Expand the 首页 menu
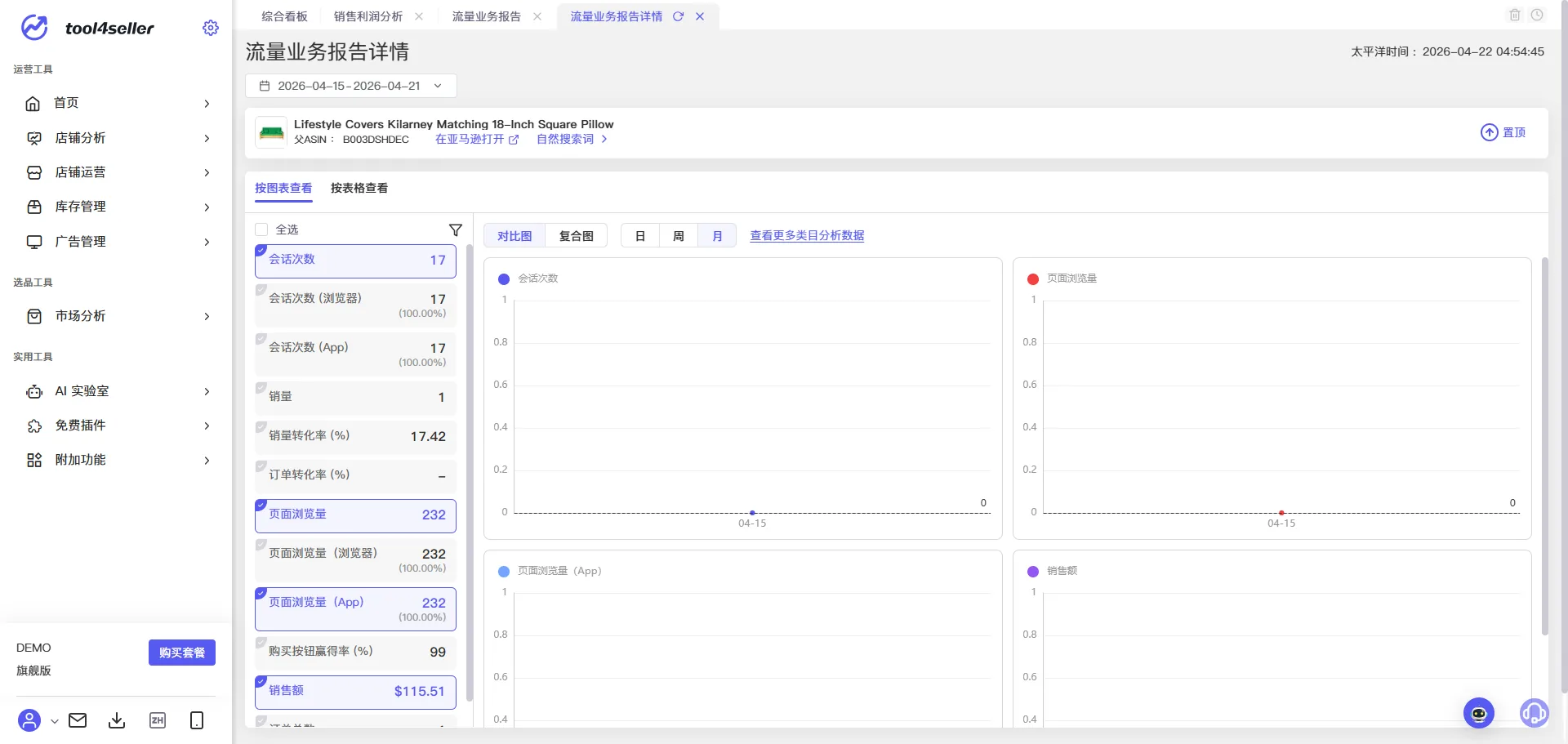 207,104
